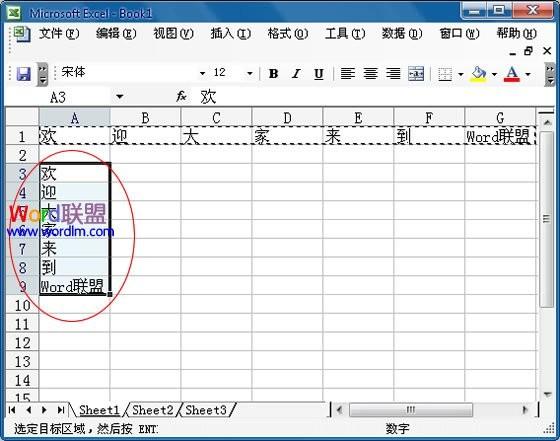Click Merge and Center icon
Viewport: 560px width, 441px height.
pos(416,74)
